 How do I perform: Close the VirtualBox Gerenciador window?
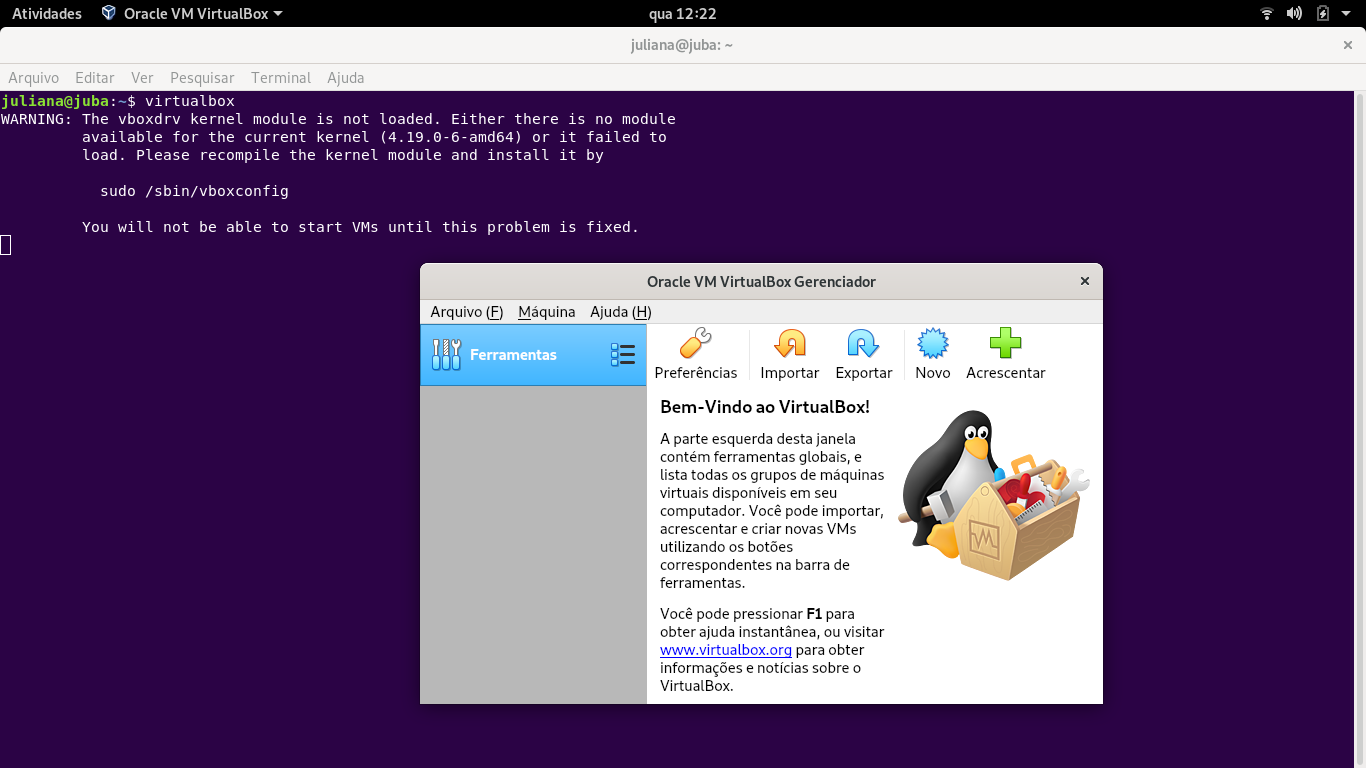[1084, 281]
